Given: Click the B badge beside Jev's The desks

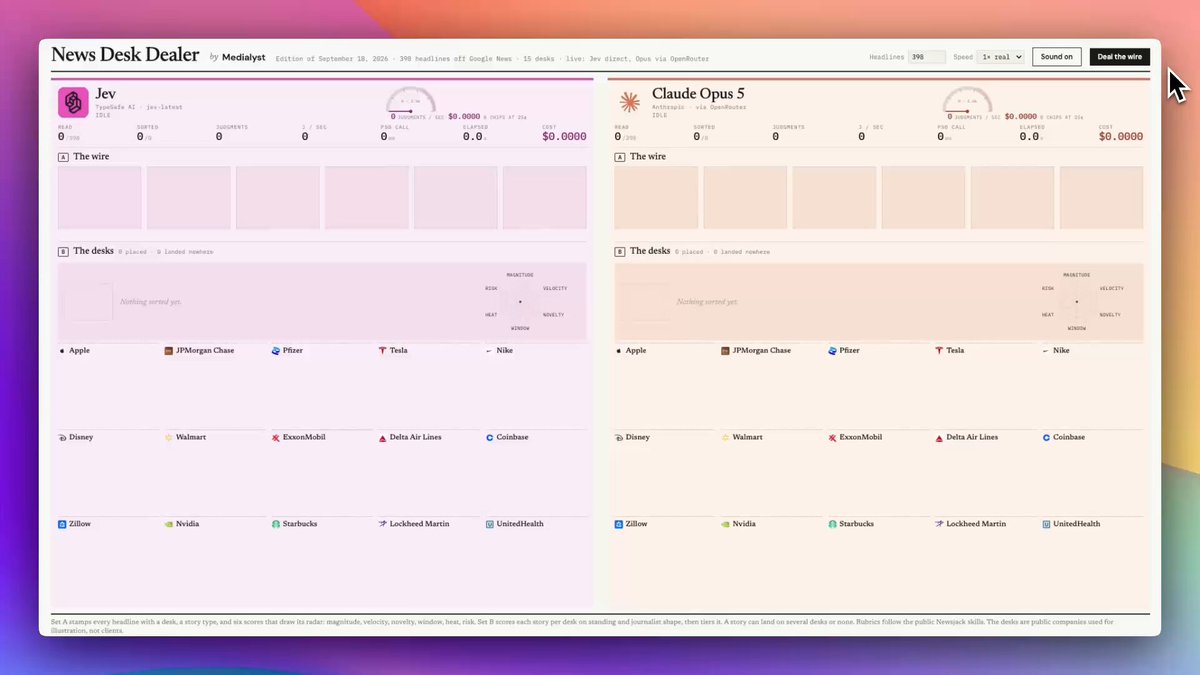Looking at the screenshot, I should (x=63, y=251).
